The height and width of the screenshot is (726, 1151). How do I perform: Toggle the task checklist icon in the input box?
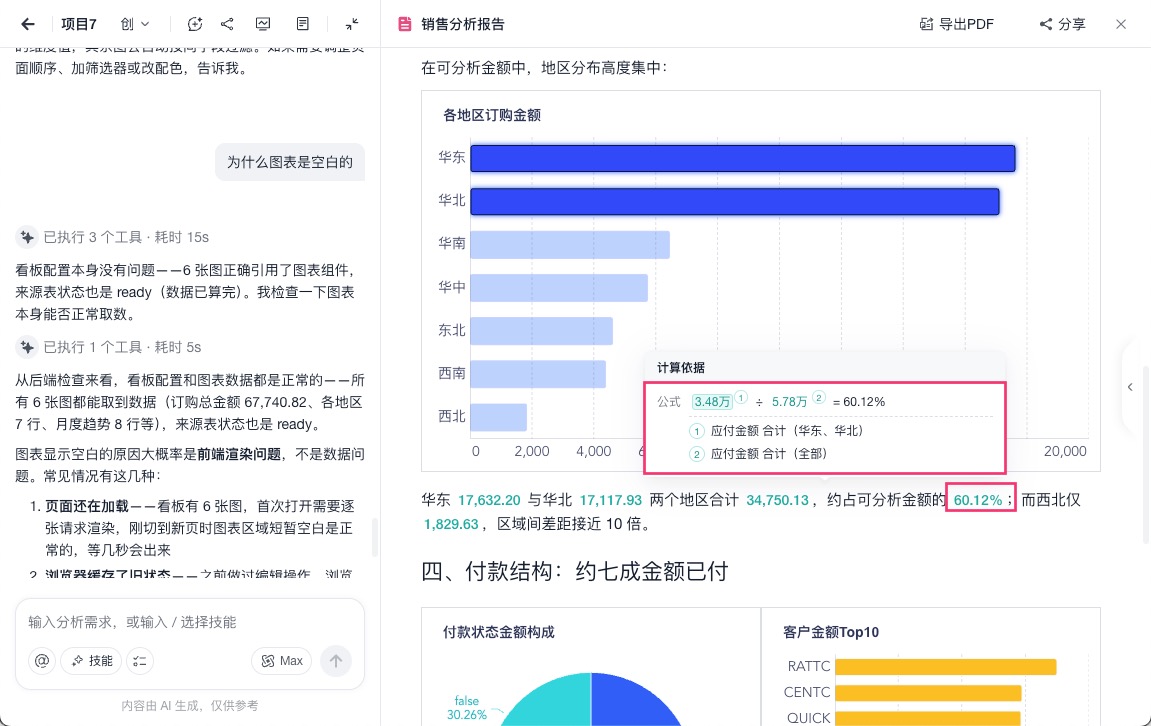[x=139, y=661]
